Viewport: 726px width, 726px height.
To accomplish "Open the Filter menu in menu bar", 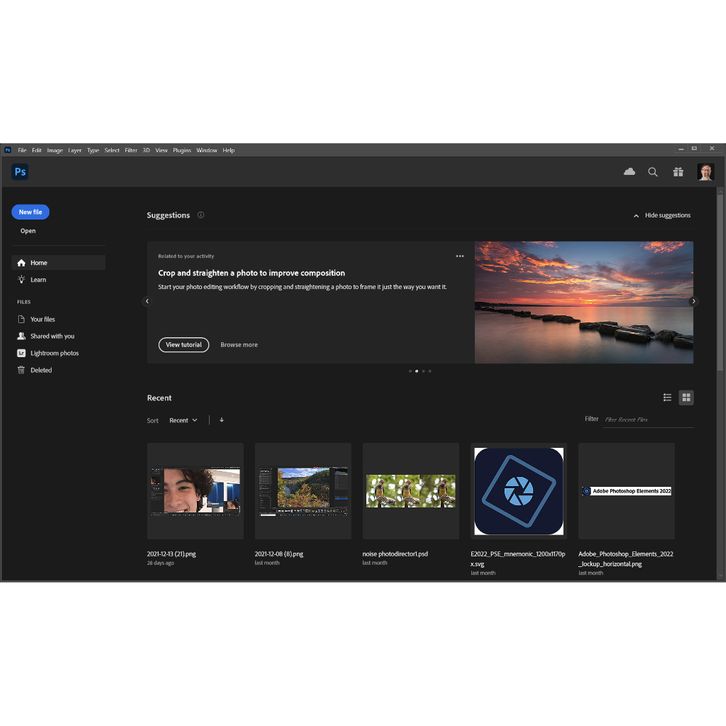I will click(131, 150).
